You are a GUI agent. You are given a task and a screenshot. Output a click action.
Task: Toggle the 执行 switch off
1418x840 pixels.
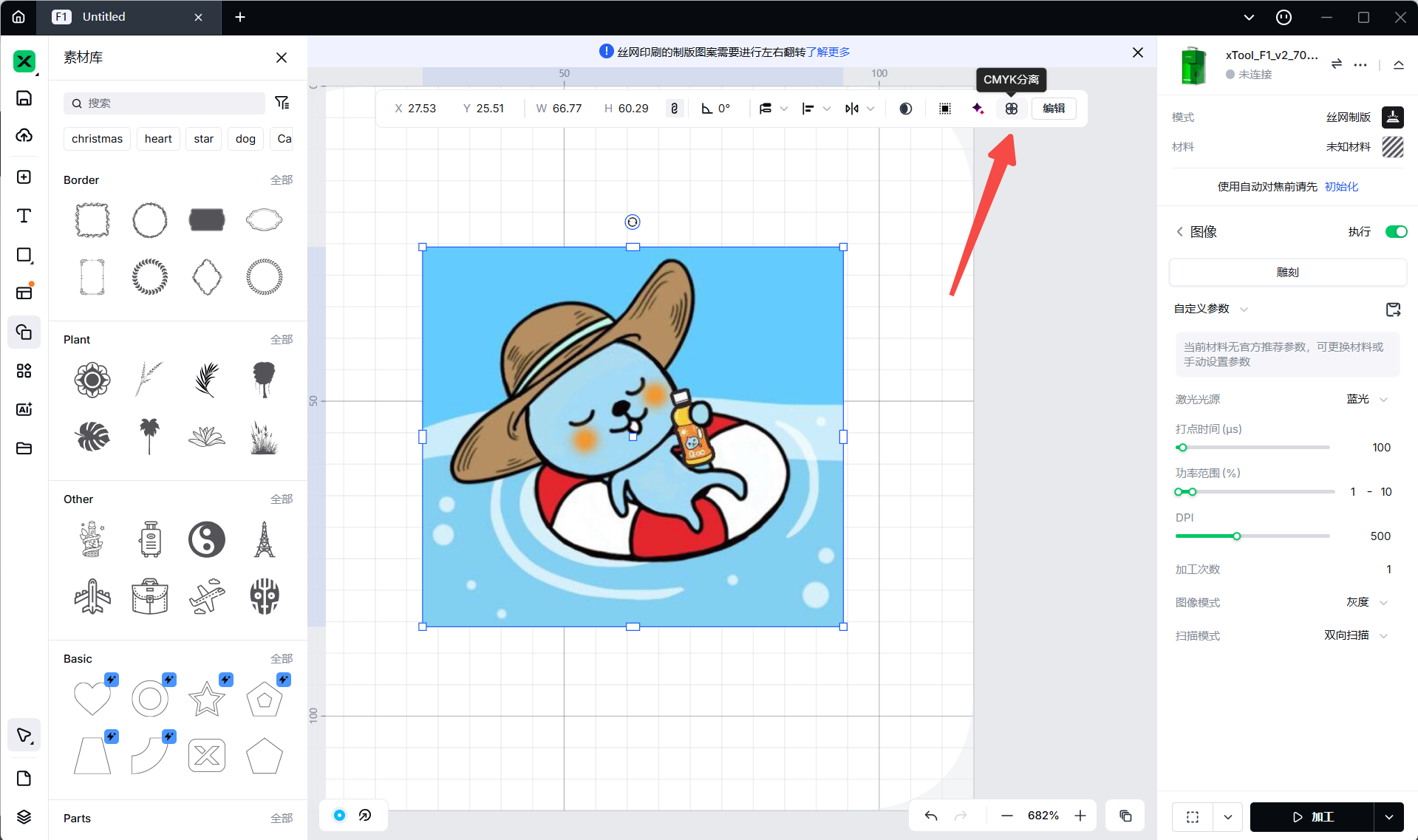point(1395,232)
